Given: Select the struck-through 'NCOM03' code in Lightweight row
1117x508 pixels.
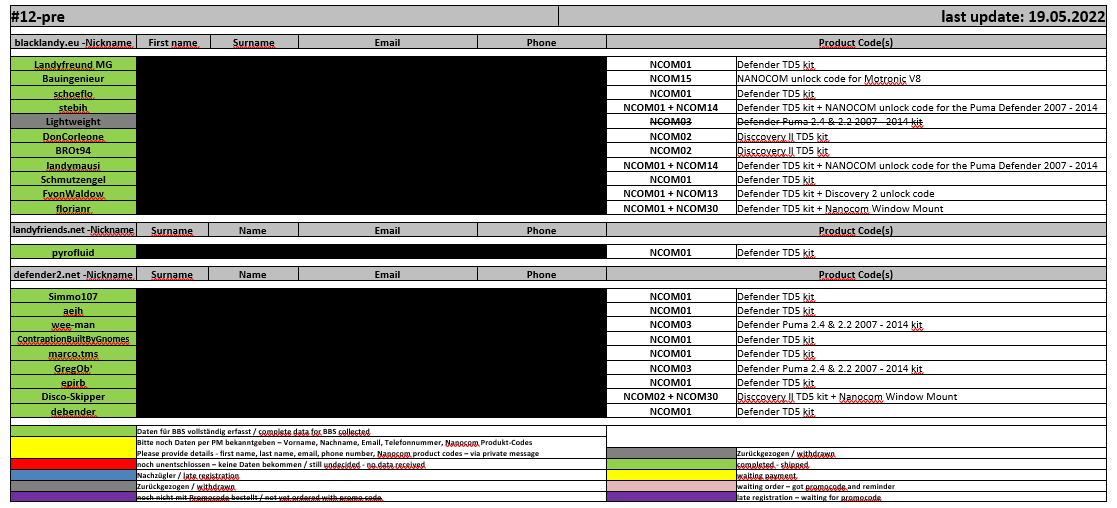Looking at the screenshot, I should [x=670, y=122].
